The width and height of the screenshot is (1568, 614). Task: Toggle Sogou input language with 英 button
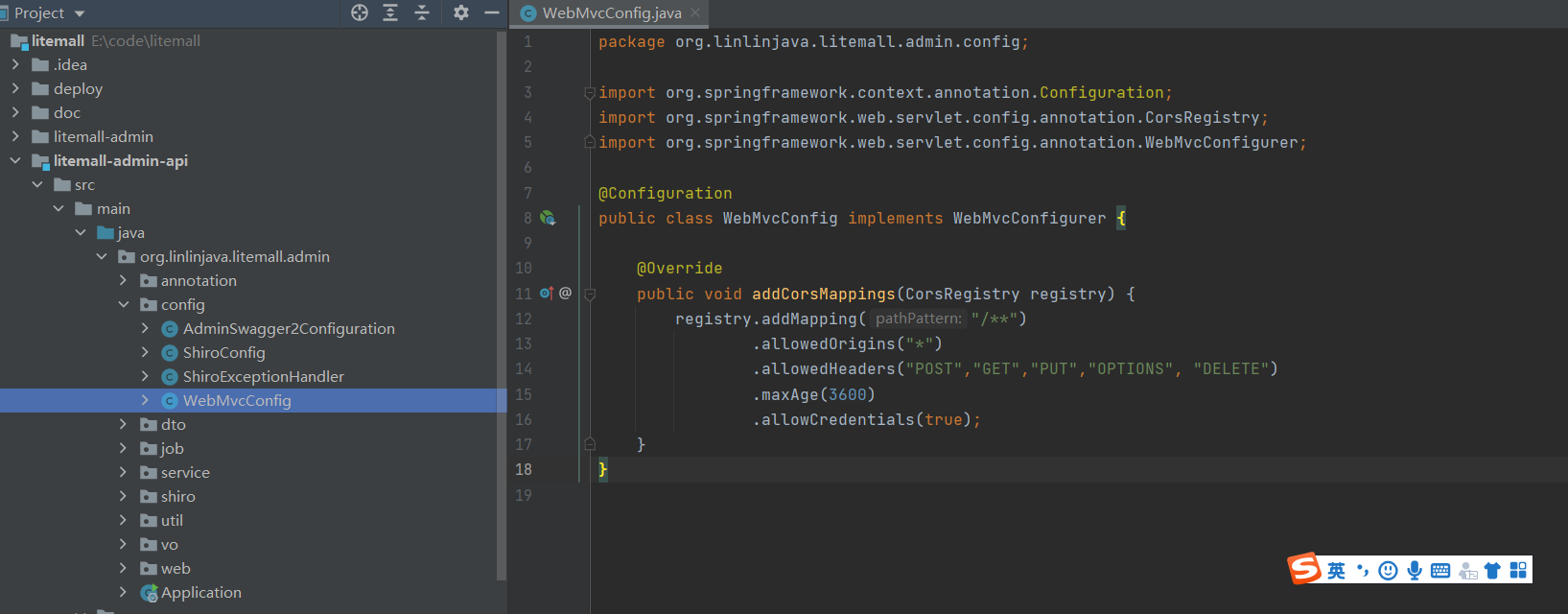[1336, 571]
